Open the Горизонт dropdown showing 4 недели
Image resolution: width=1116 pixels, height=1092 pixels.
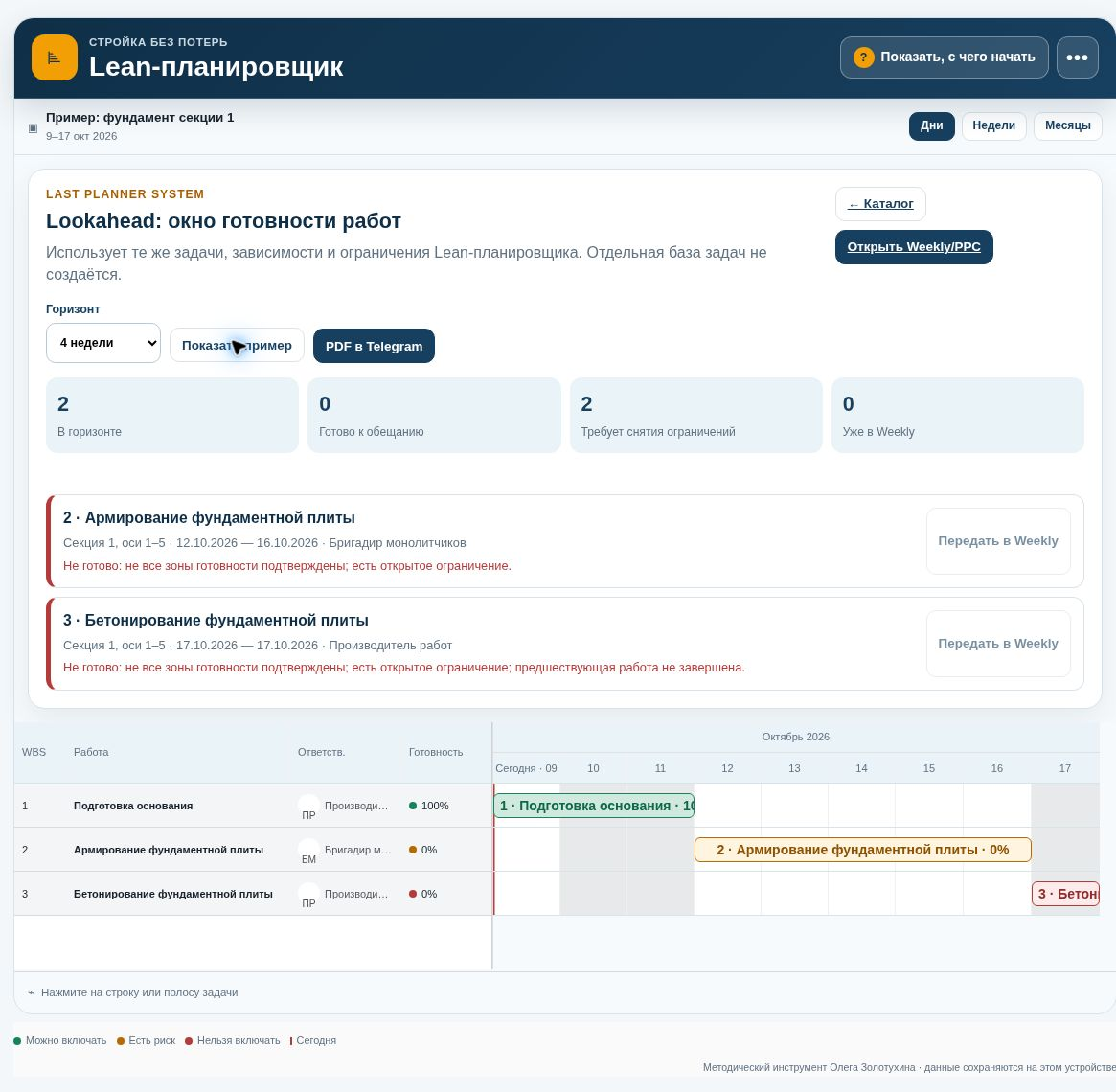pyautogui.click(x=103, y=343)
